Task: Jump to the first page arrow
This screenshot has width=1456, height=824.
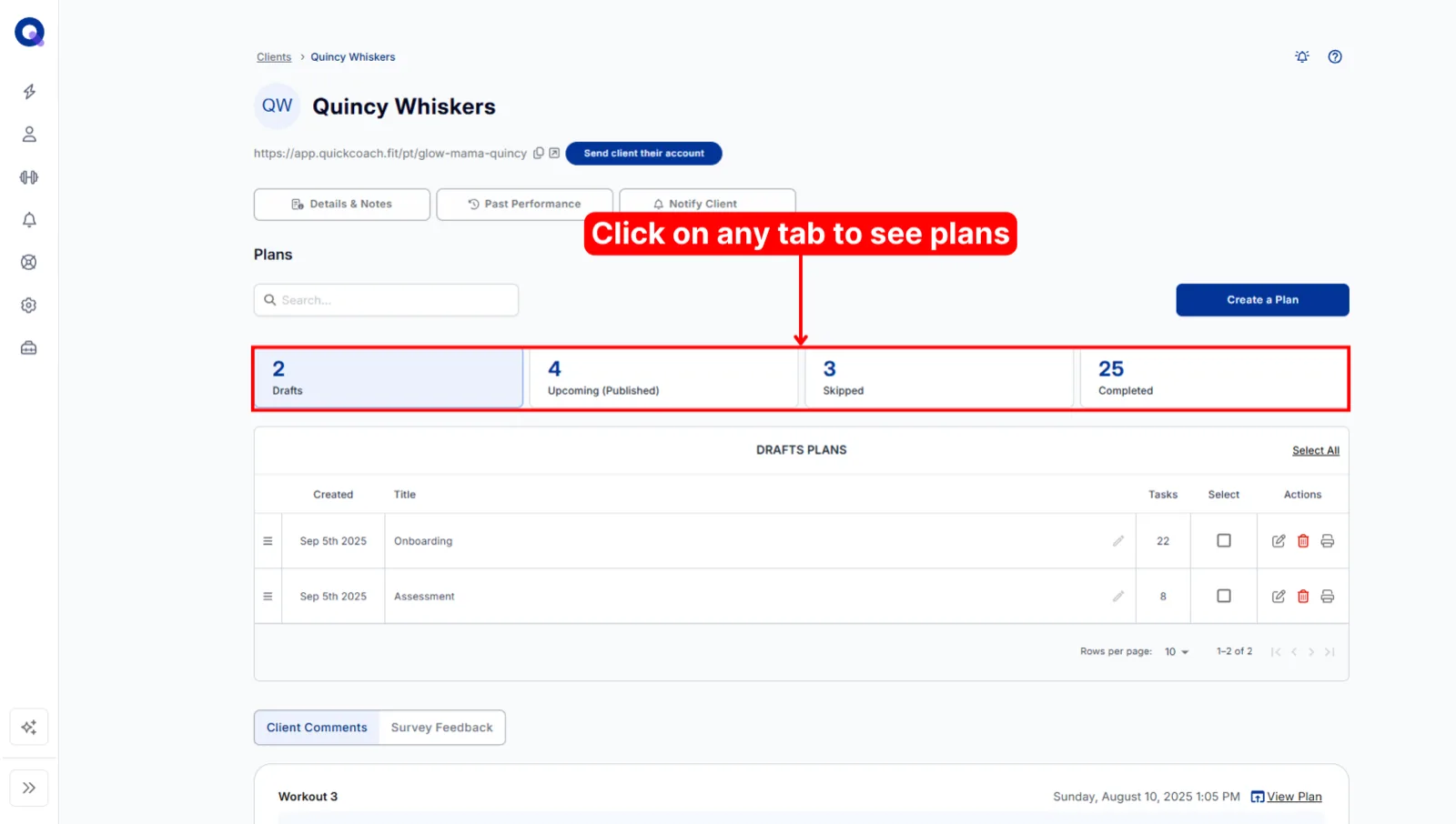Action: [x=1276, y=652]
